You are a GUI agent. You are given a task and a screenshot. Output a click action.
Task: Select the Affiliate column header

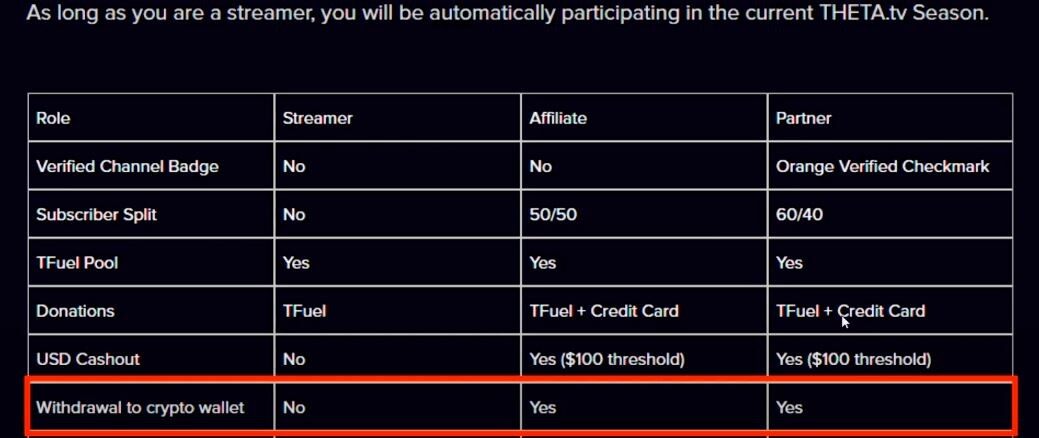point(644,118)
